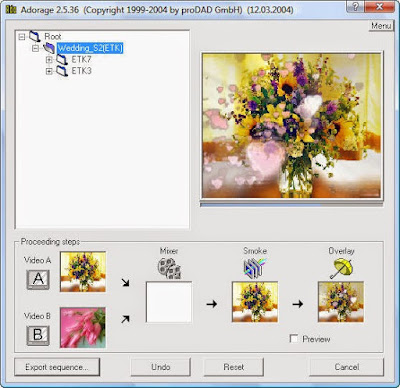Click the Wedding_S2(ETK) folder icon

click(x=49, y=48)
